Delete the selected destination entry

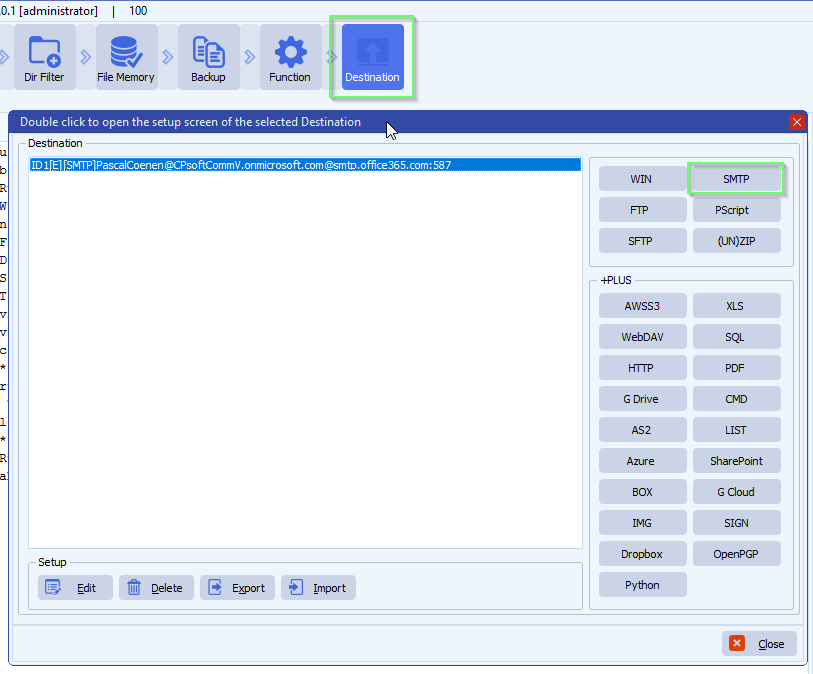point(156,587)
